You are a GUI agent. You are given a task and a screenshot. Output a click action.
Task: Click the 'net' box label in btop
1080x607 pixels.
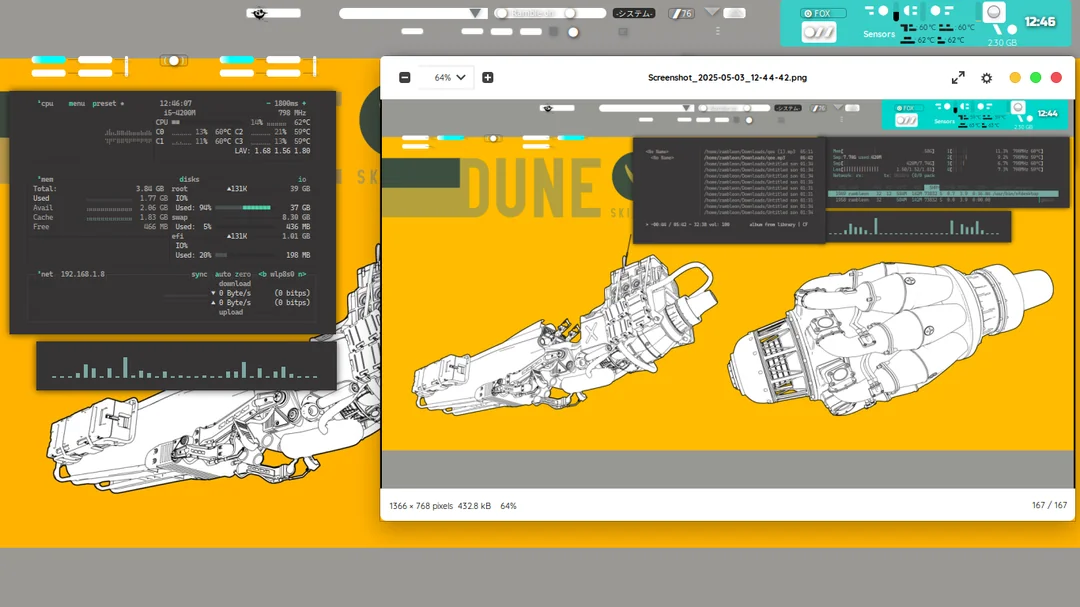tap(47, 274)
